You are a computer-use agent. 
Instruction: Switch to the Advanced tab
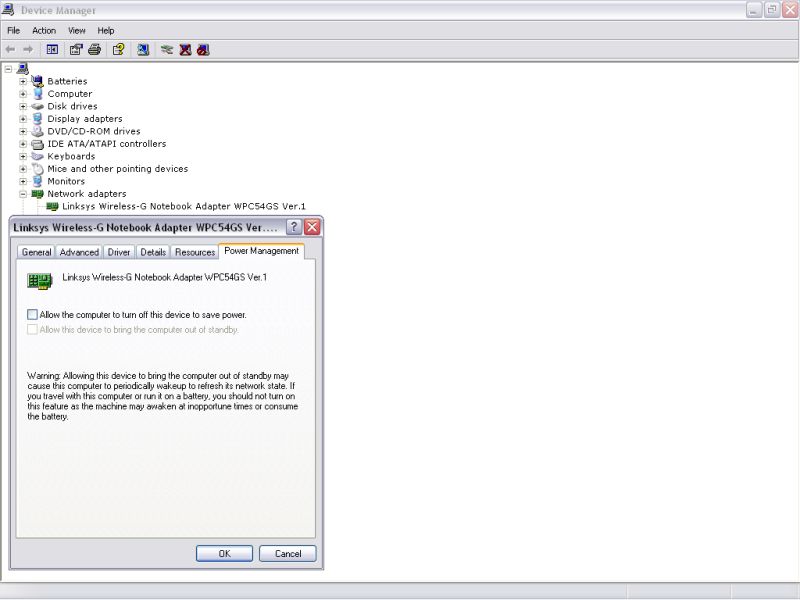coord(79,252)
